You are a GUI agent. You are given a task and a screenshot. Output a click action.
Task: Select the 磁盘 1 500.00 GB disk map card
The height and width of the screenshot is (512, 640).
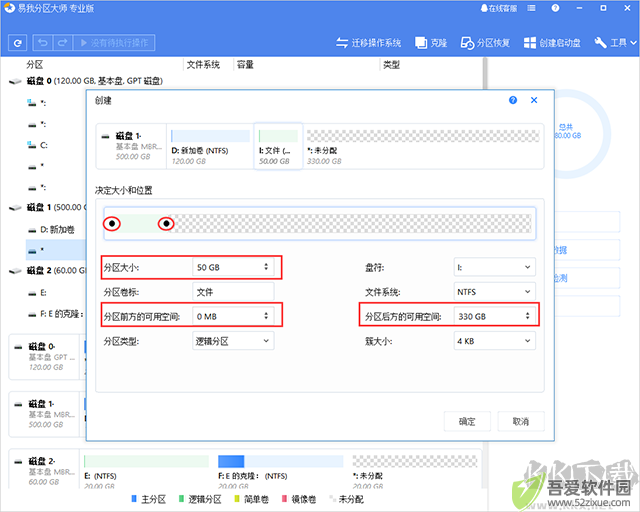pos(44,414)
